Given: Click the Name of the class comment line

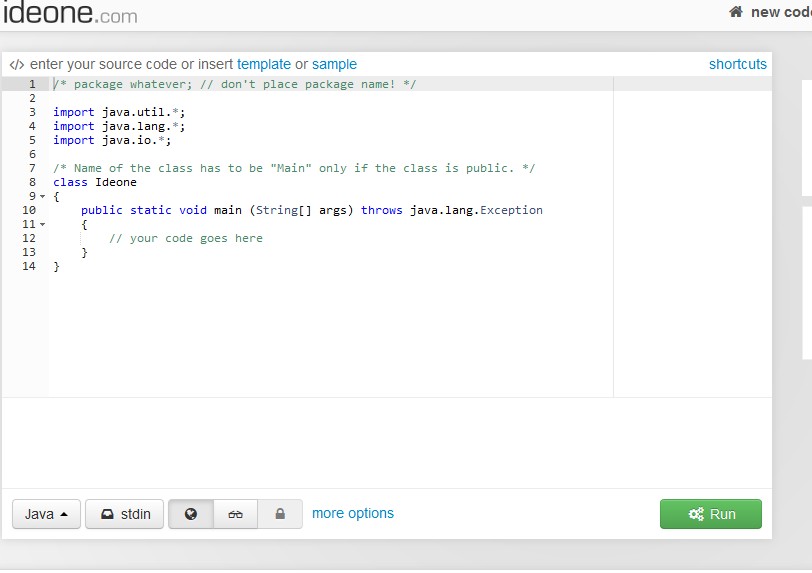Looking at the screenshot, I should (x=294, y=168).
